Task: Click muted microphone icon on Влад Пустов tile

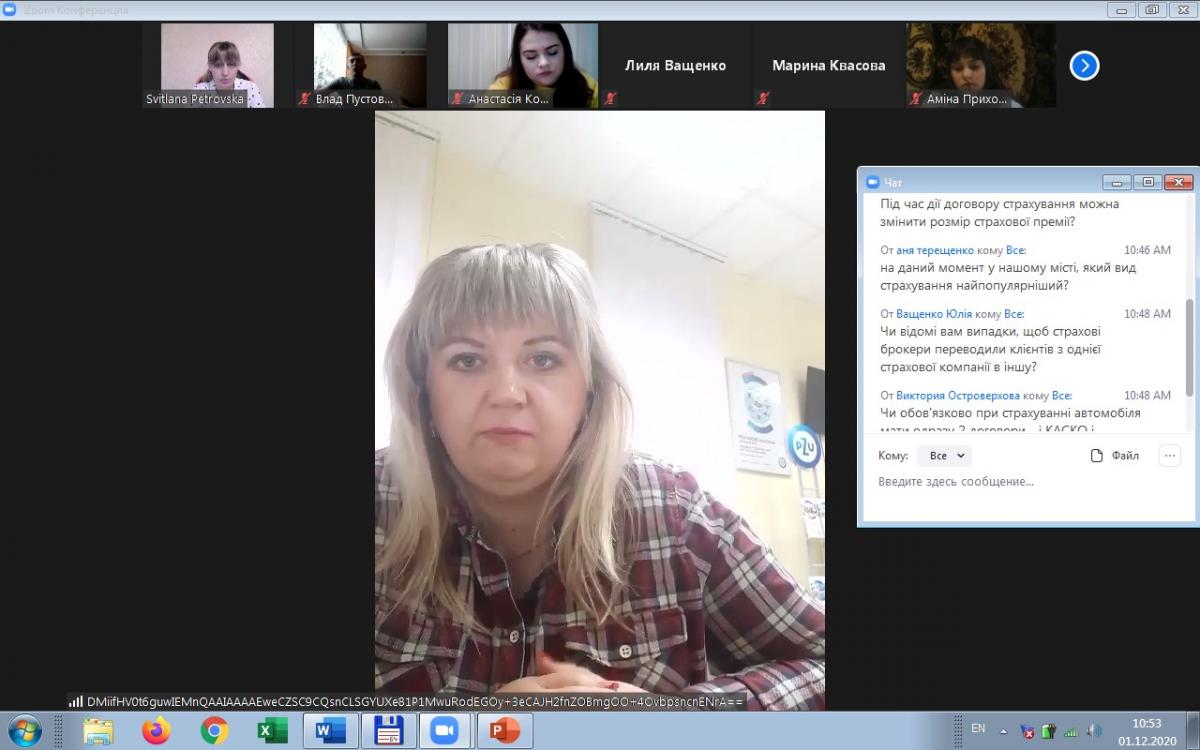Action: [305, 99]
